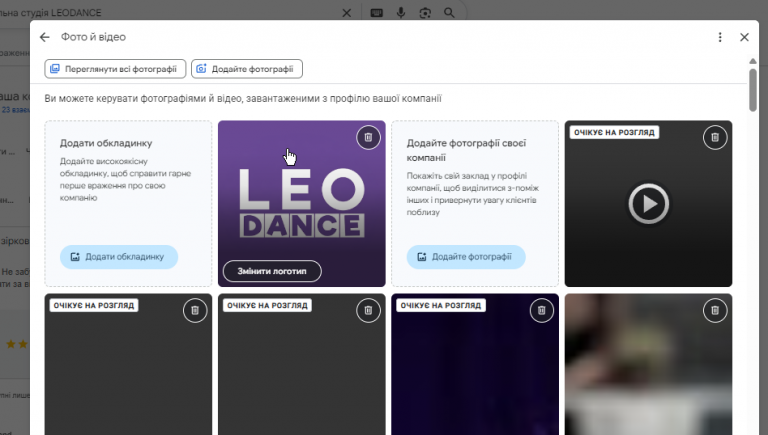The width and height of the screenshot is (768, 435).
Task: Delete the LEO DANCE logo via trash icon
Action: pyautogui.click(x=368, y=138)
